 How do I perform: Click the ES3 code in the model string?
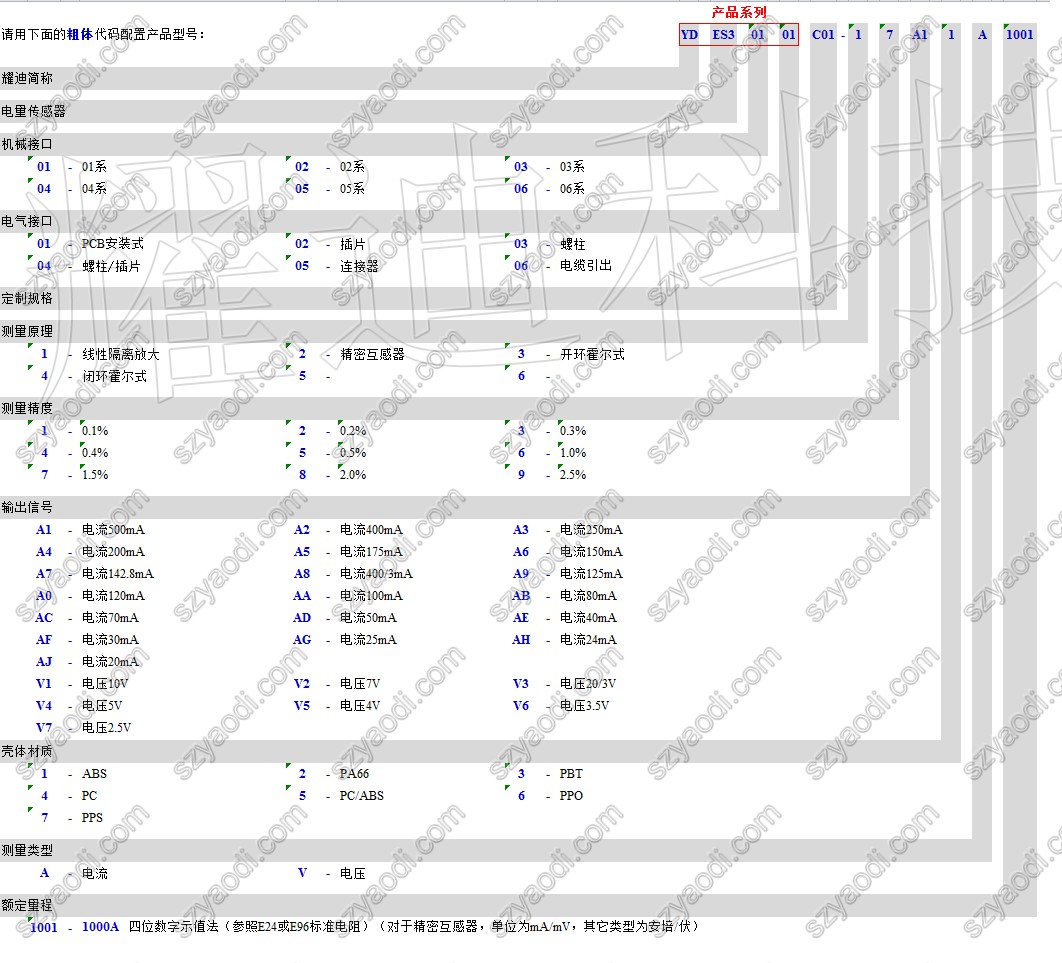click(723, 35)
